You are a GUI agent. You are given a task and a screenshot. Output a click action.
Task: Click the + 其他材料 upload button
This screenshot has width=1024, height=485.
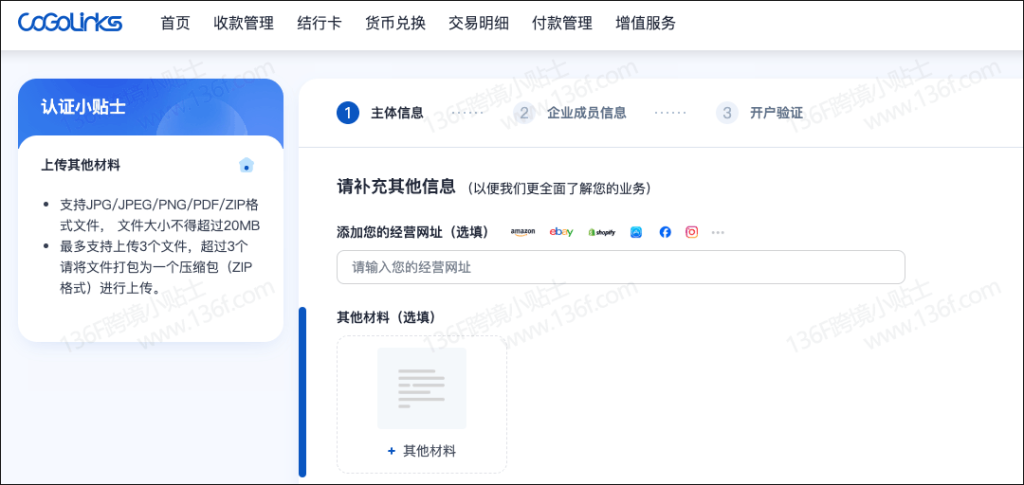coord(422,451)
